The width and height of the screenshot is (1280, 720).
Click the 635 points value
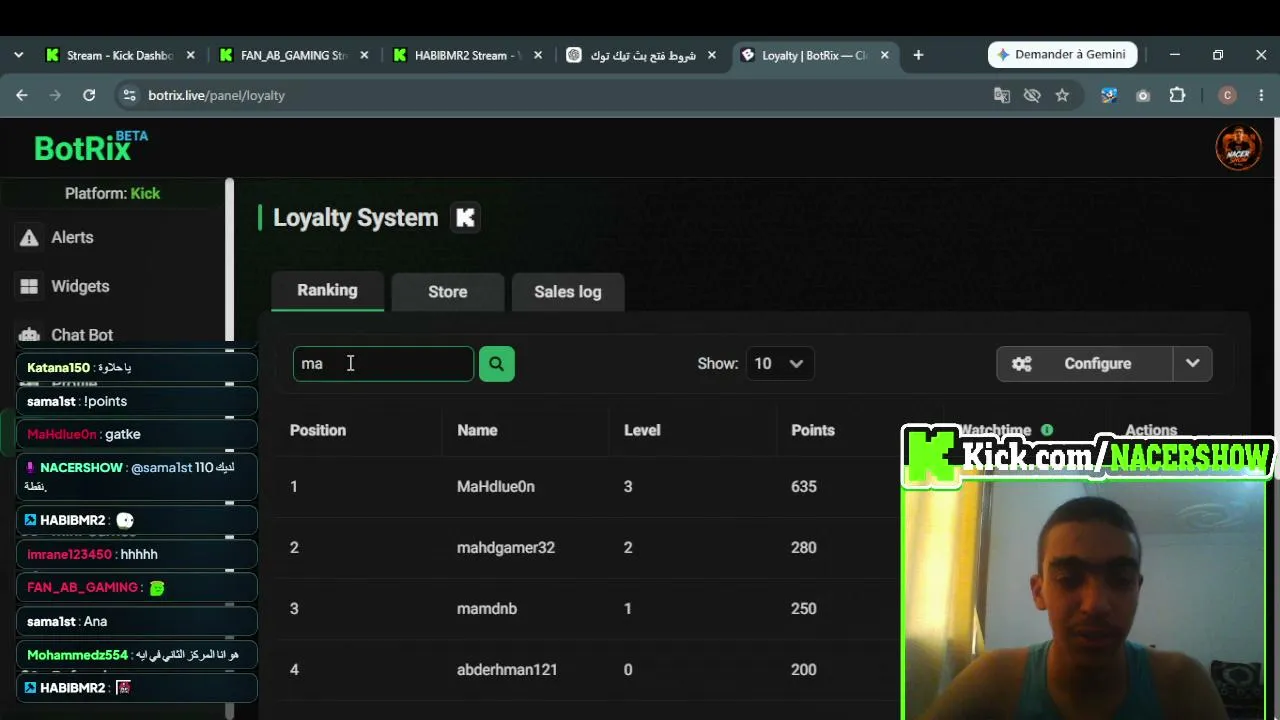pyautogui.click(x=804, y=487)
